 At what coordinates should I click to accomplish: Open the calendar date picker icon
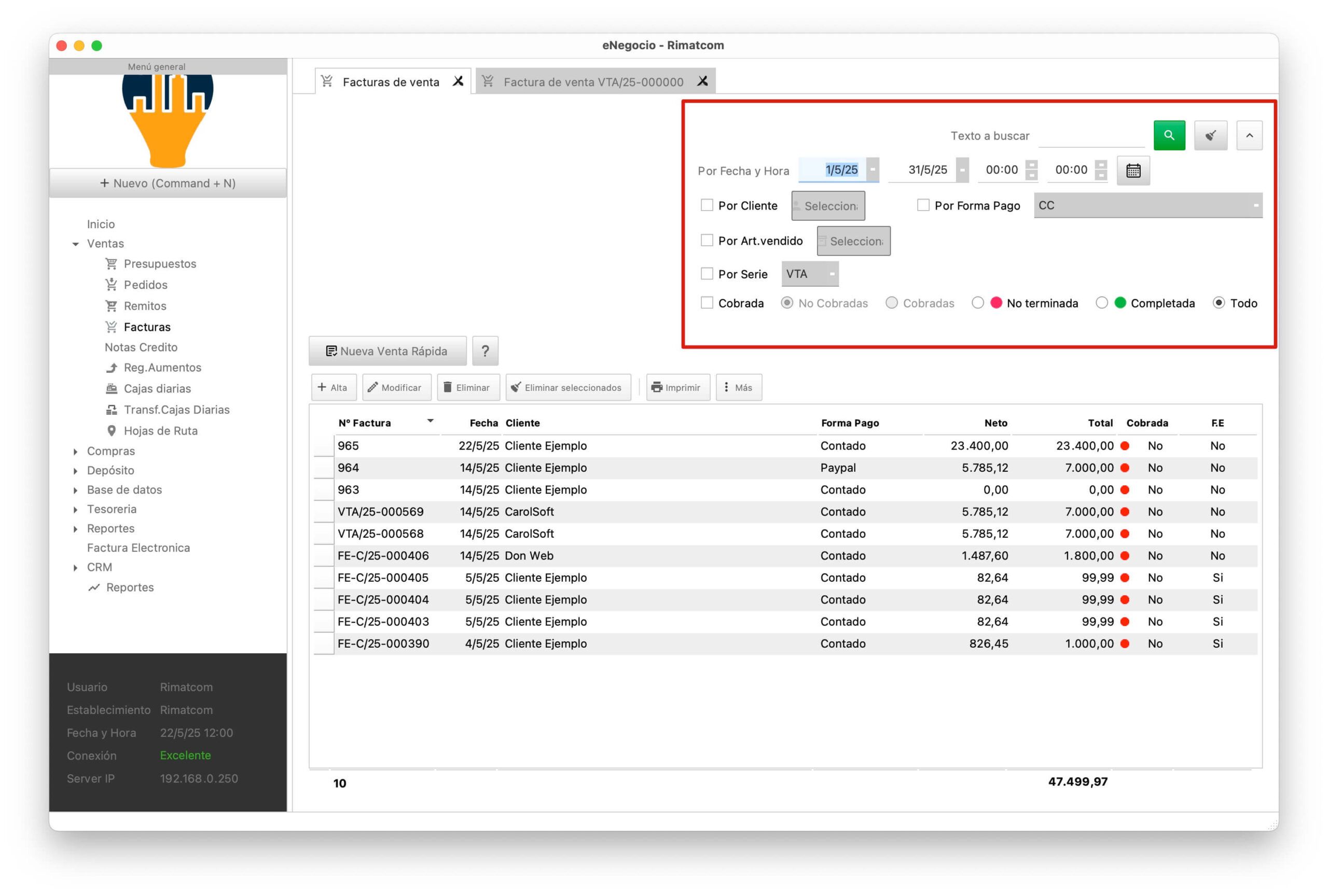(x=1132, y=170)
